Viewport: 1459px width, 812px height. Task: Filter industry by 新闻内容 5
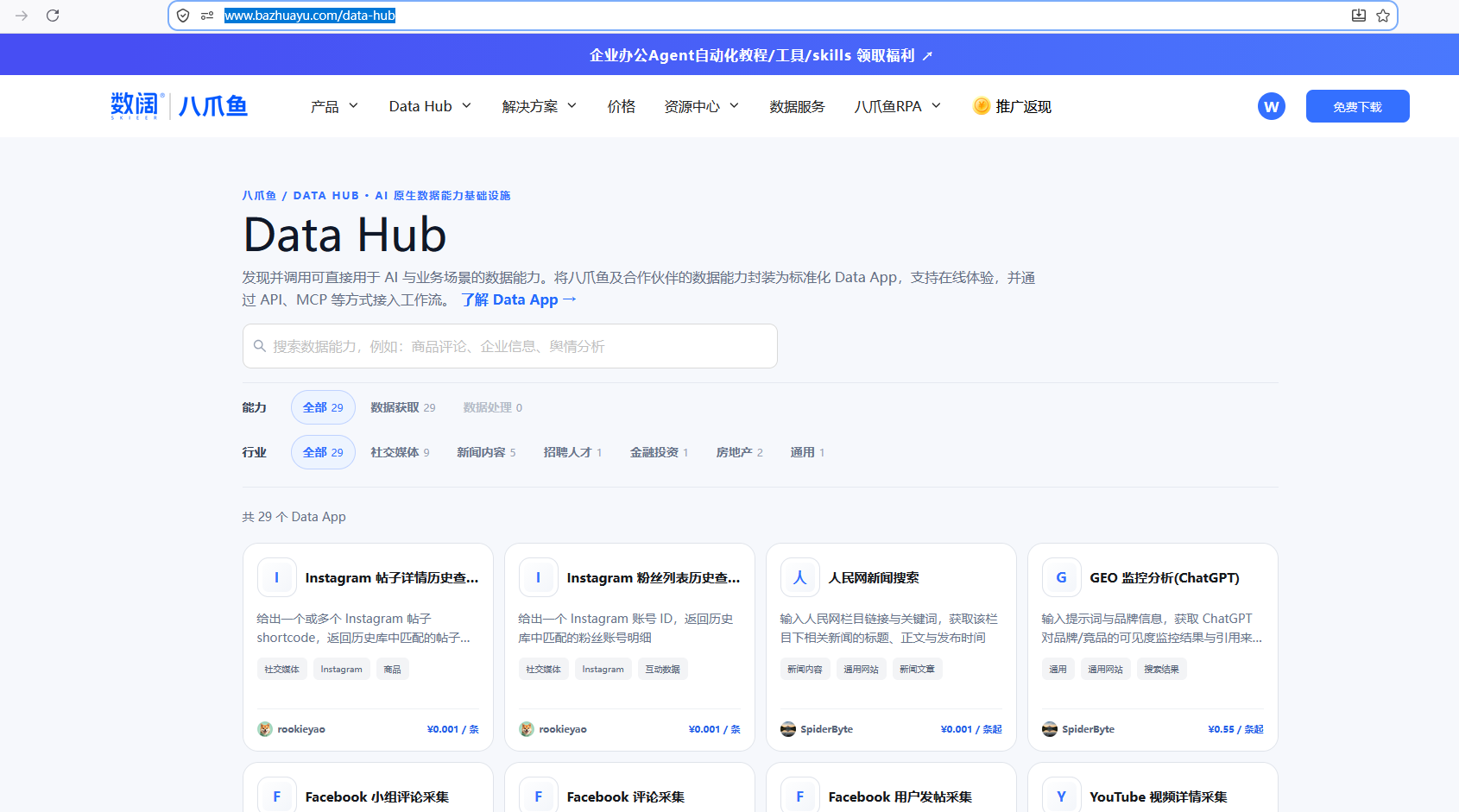(486, 452)
